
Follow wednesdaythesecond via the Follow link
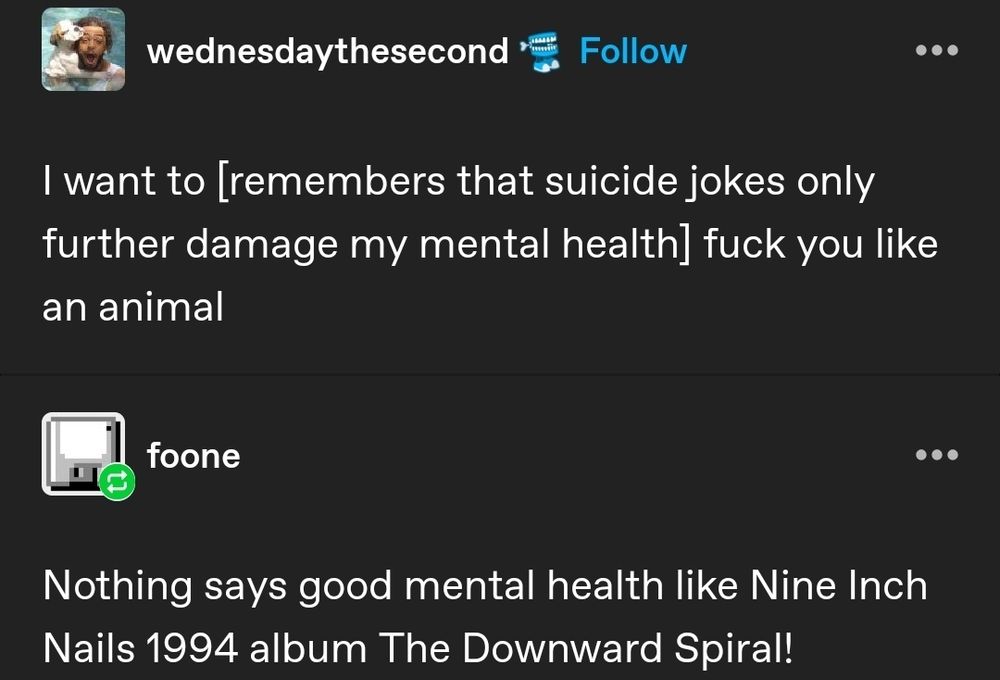633,51
